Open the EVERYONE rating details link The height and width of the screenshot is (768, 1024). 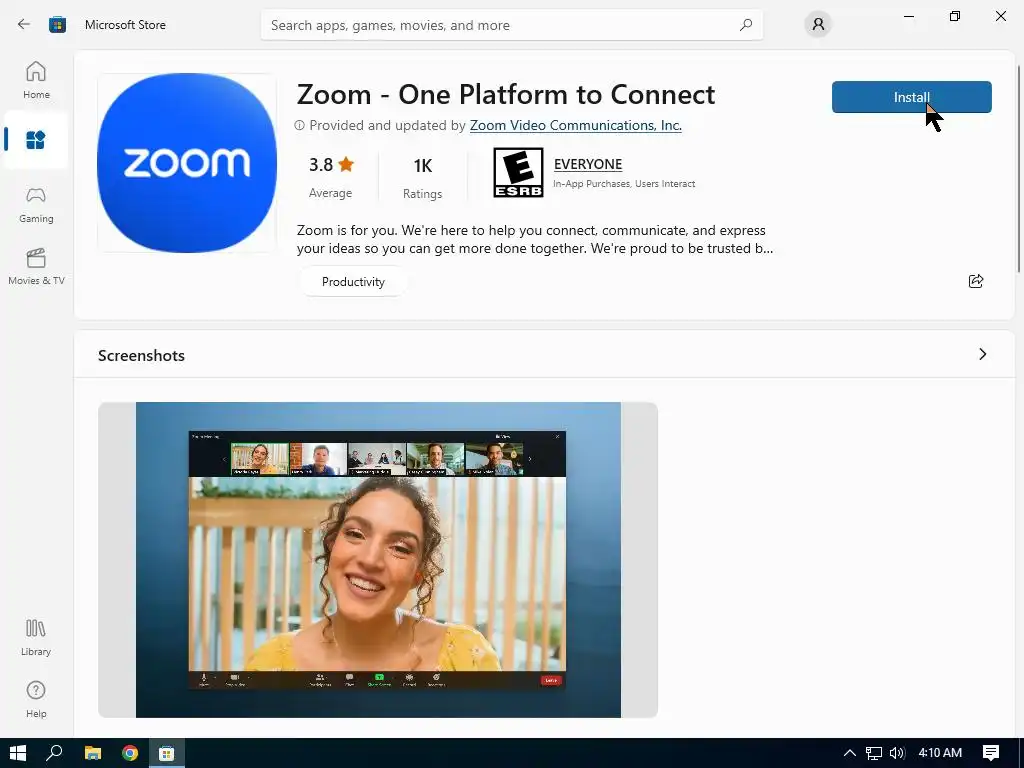588,164
